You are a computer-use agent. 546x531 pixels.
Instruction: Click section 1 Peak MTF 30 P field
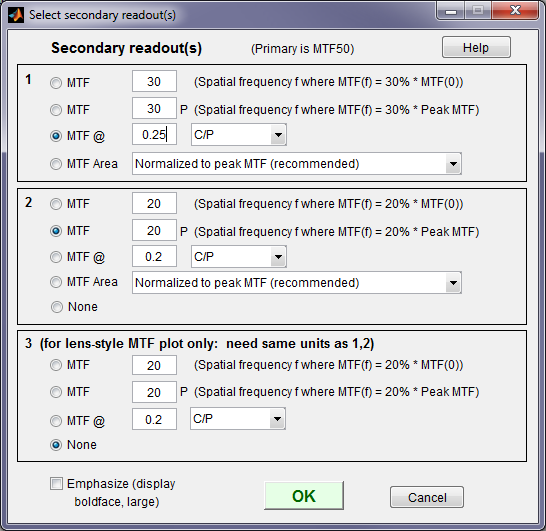[154, 109]
